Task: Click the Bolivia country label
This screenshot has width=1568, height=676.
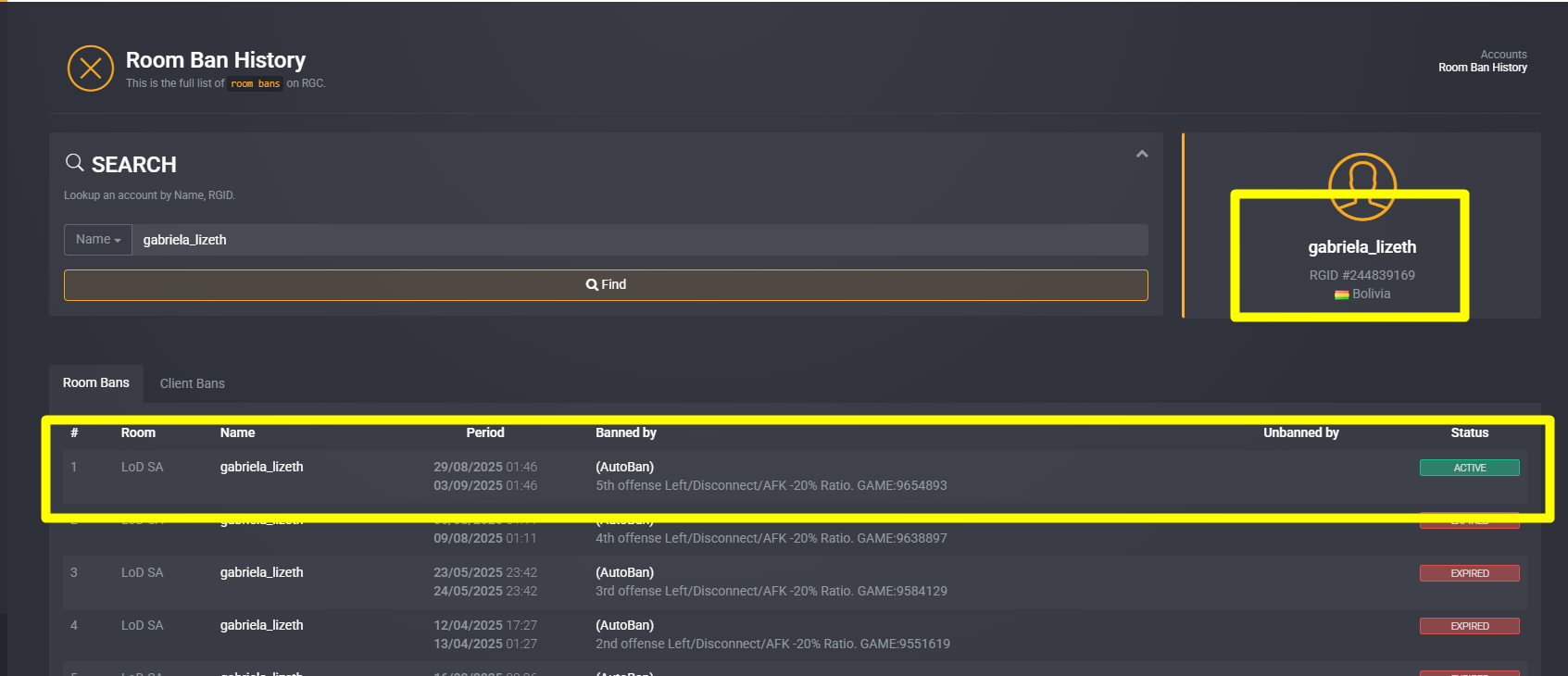Action: click(1372, 294)
